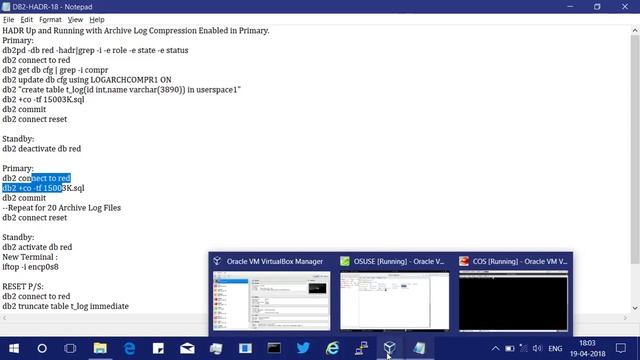Click the 'create table t_log' line
The image size is (640, 360).
[121, 89]
